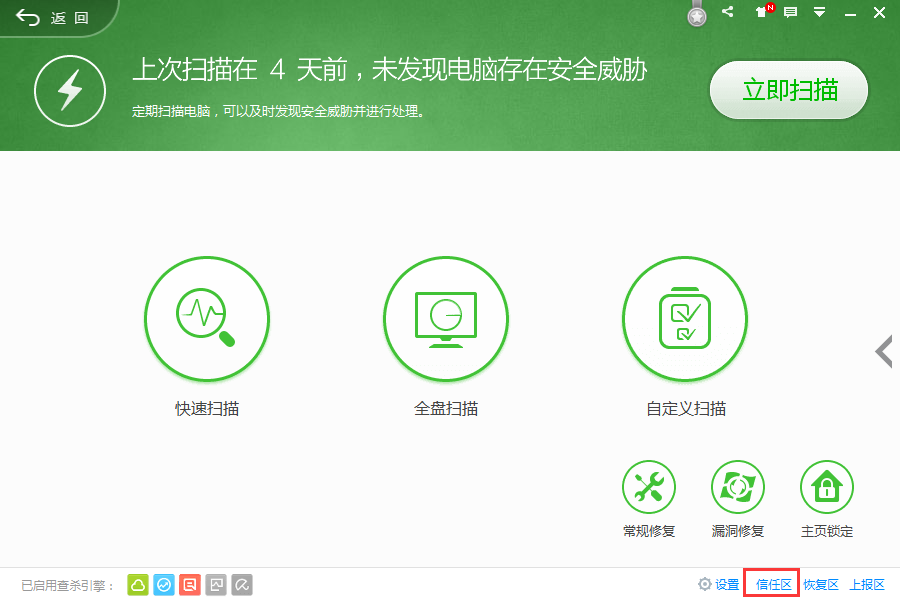900x600 pixels.
Task: Open 常规修复 general repair tool
Action: pos(649,487)
